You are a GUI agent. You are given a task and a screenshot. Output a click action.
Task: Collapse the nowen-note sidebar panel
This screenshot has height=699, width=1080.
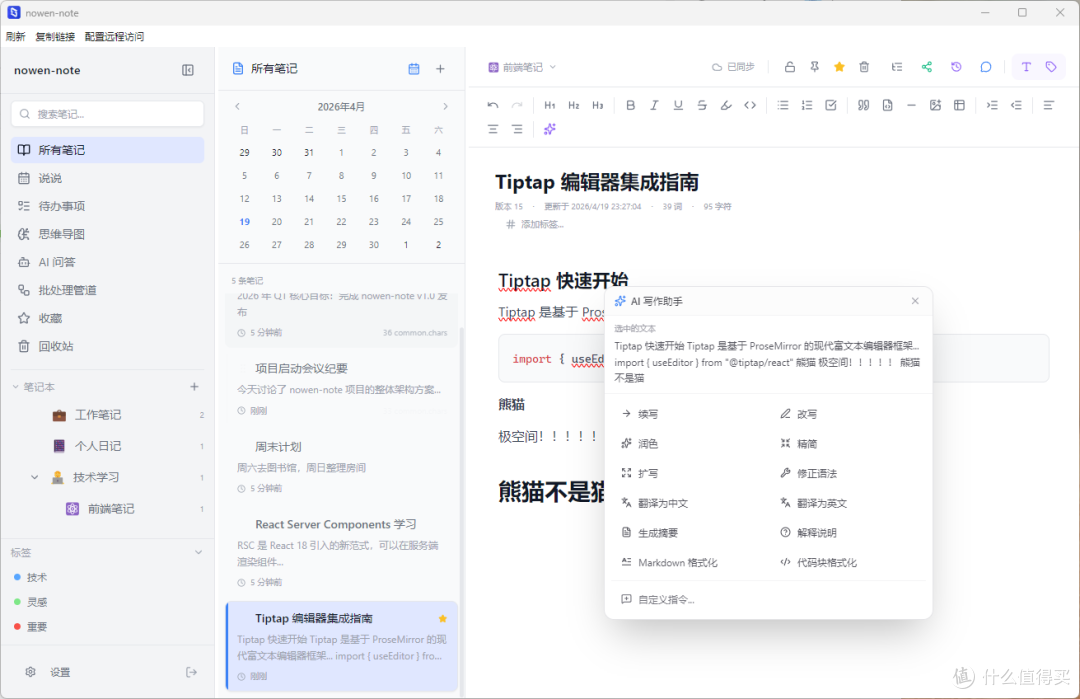187,70
